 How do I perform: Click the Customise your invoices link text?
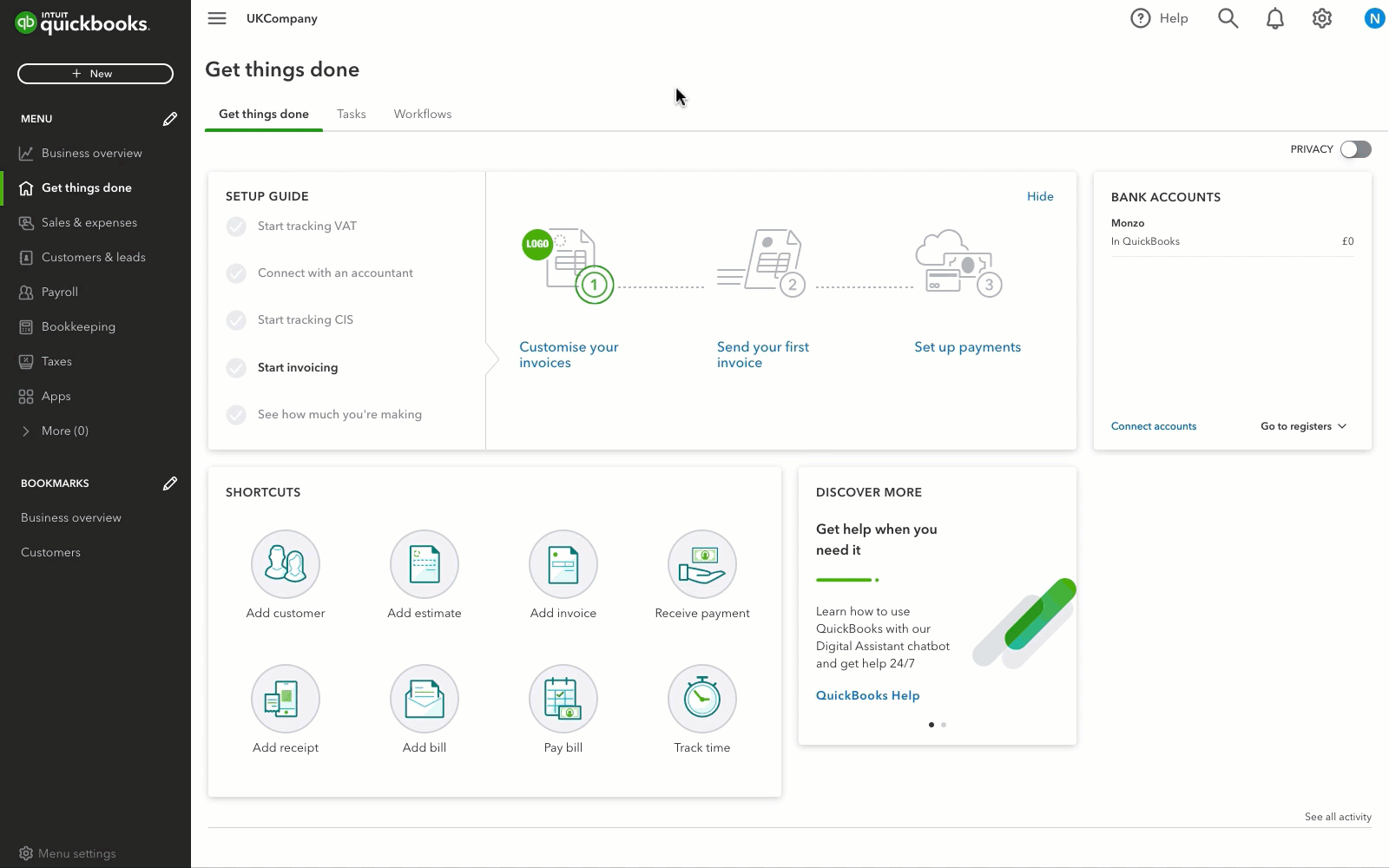point(569,354)
